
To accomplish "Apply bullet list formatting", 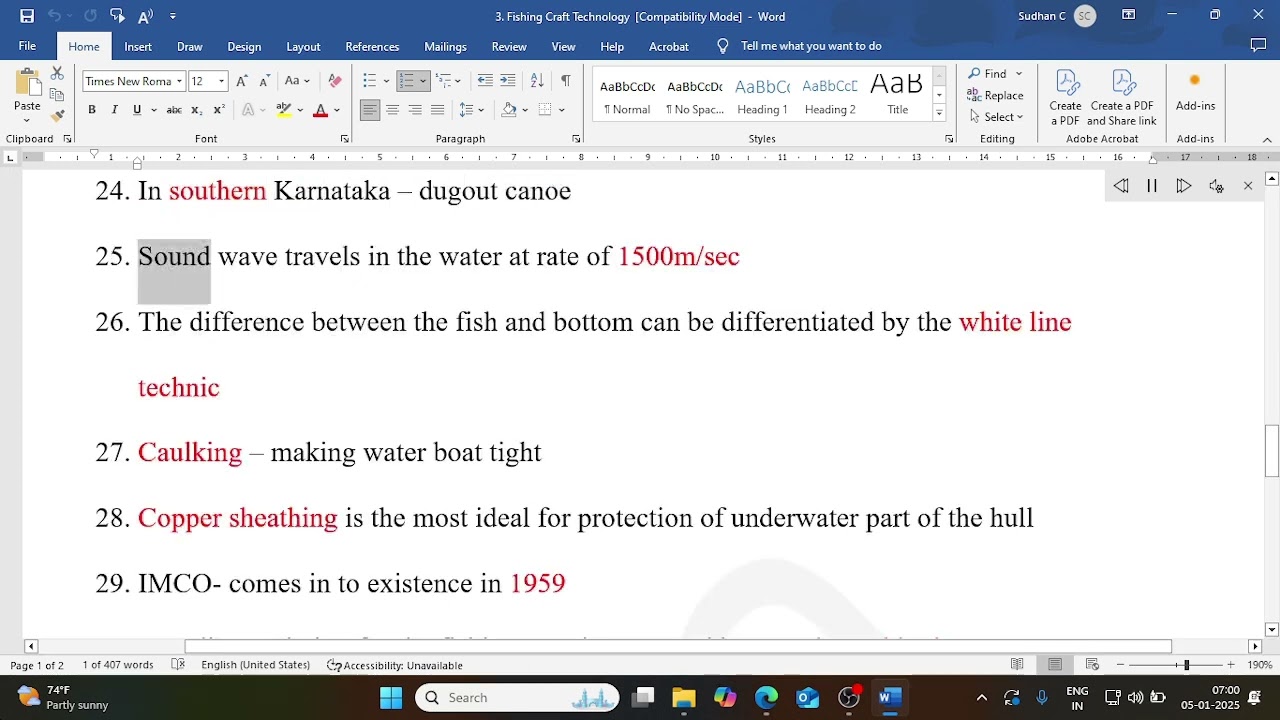I will (x=369, y=81).
